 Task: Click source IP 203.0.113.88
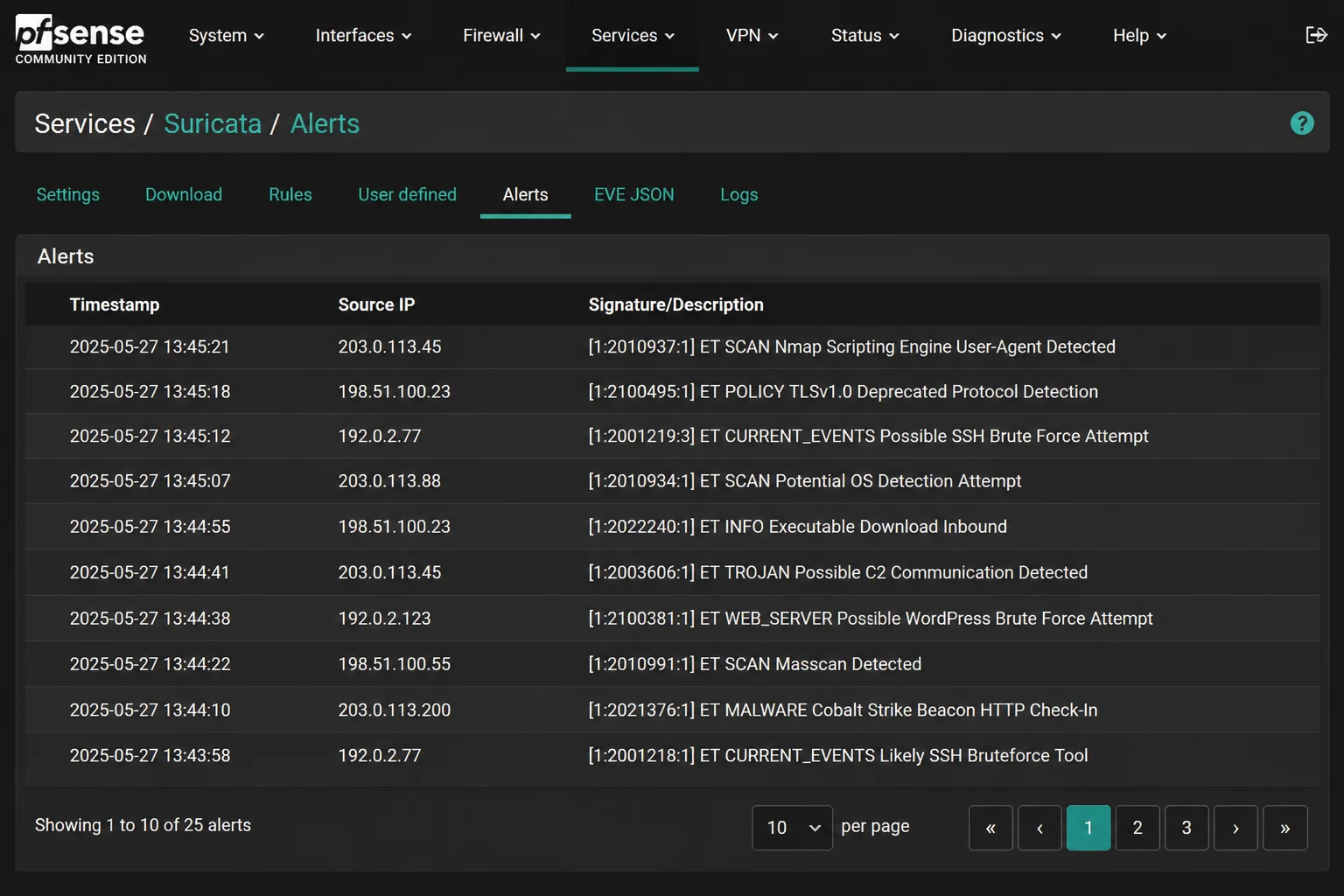pos(389,481)
